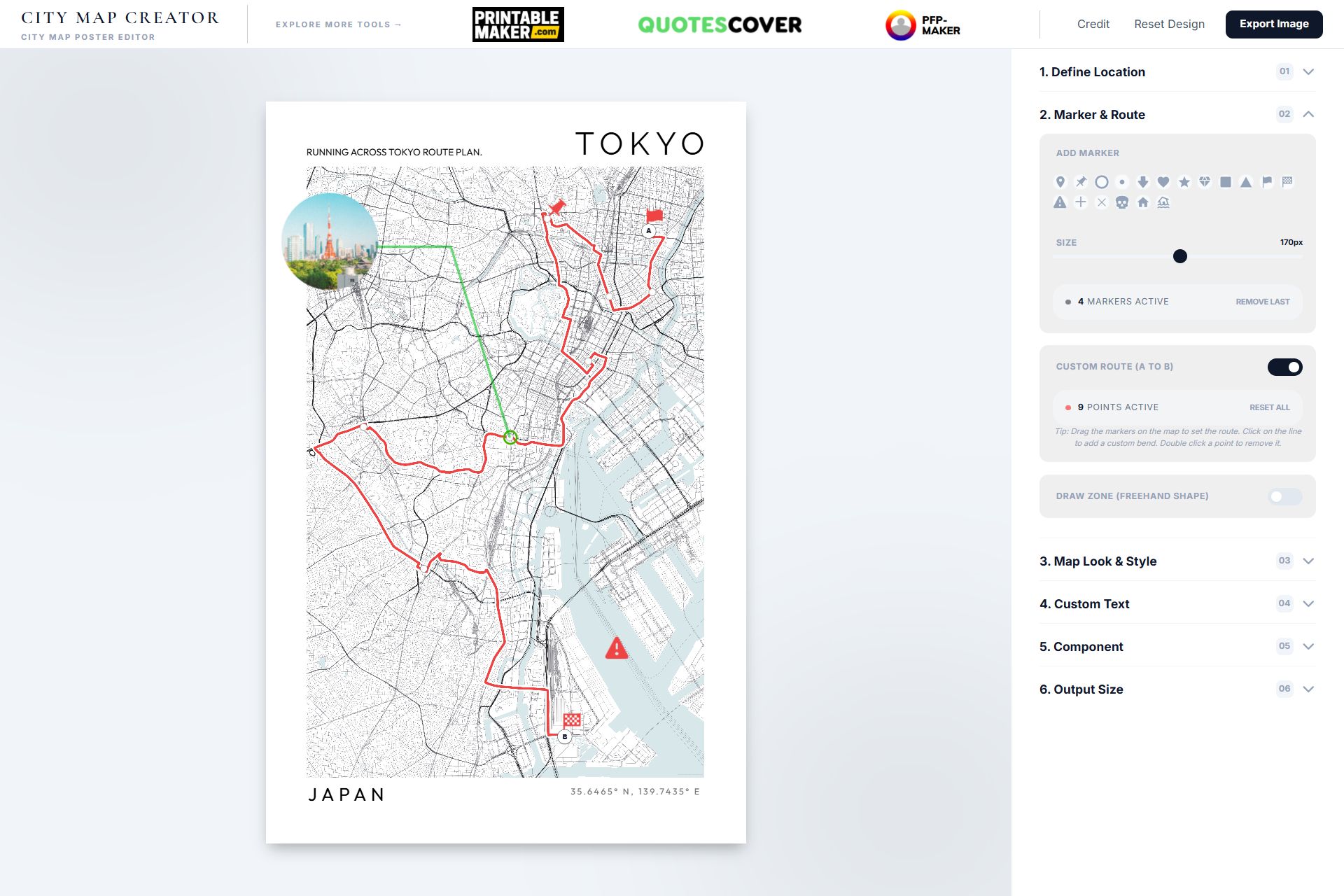Add a heart marker
The image size is (1344, 896).
(1163, 182)
